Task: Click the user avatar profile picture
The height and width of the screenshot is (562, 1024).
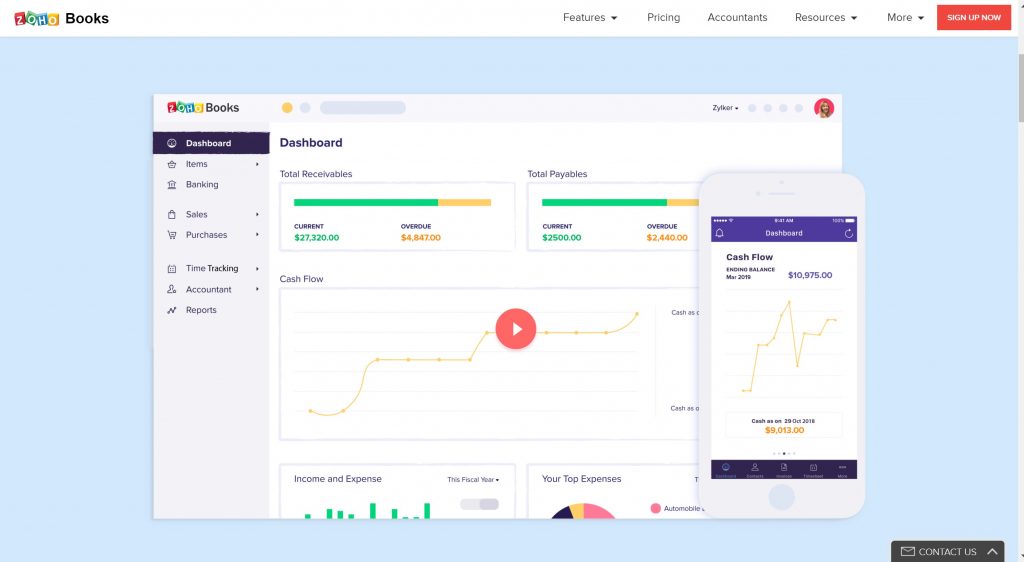Action: 824,108
